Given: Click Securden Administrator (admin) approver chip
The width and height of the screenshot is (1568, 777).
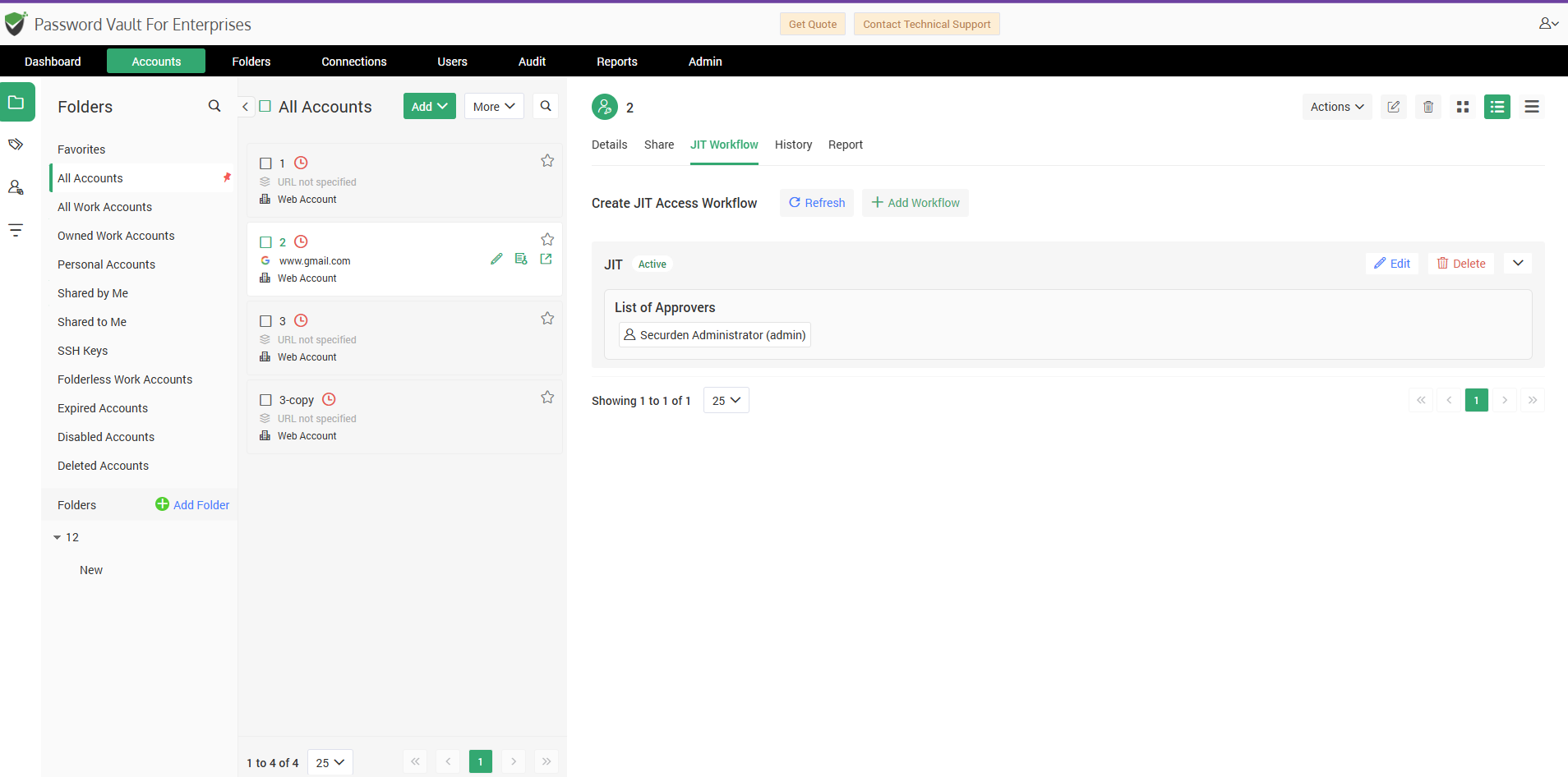Looking at the screenshot, I should [715, 335].
